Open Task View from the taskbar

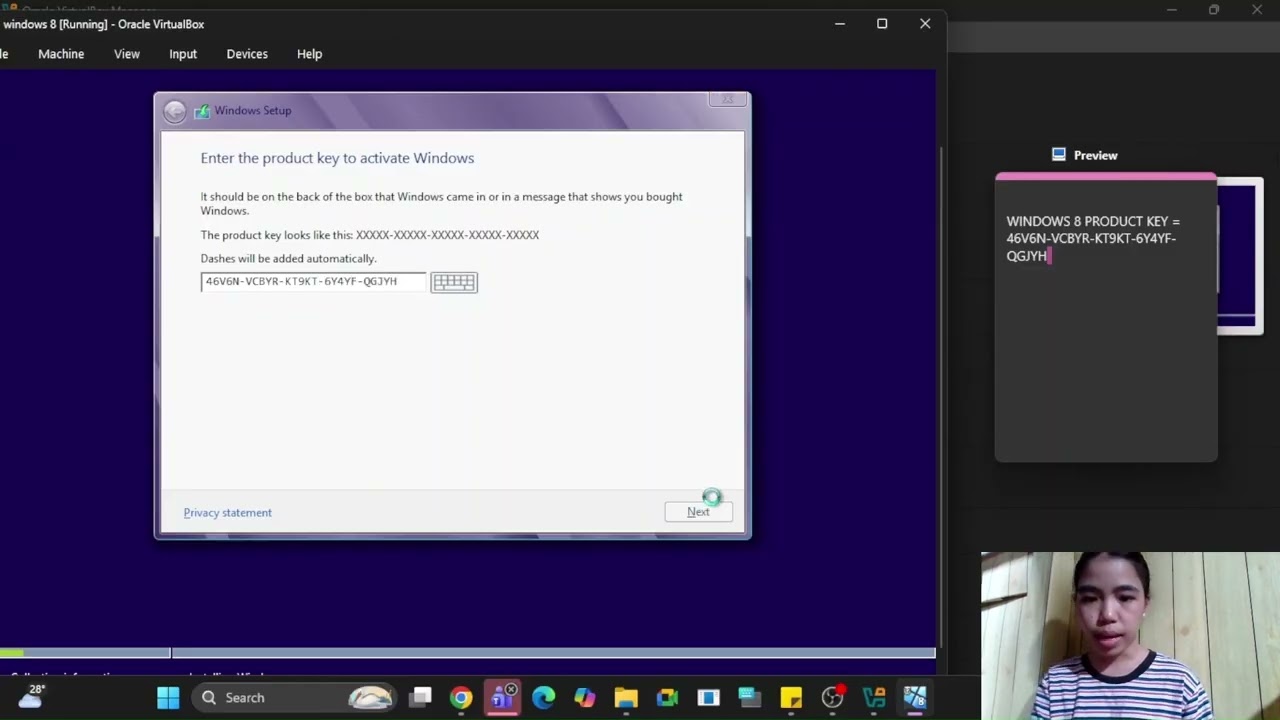420,698
